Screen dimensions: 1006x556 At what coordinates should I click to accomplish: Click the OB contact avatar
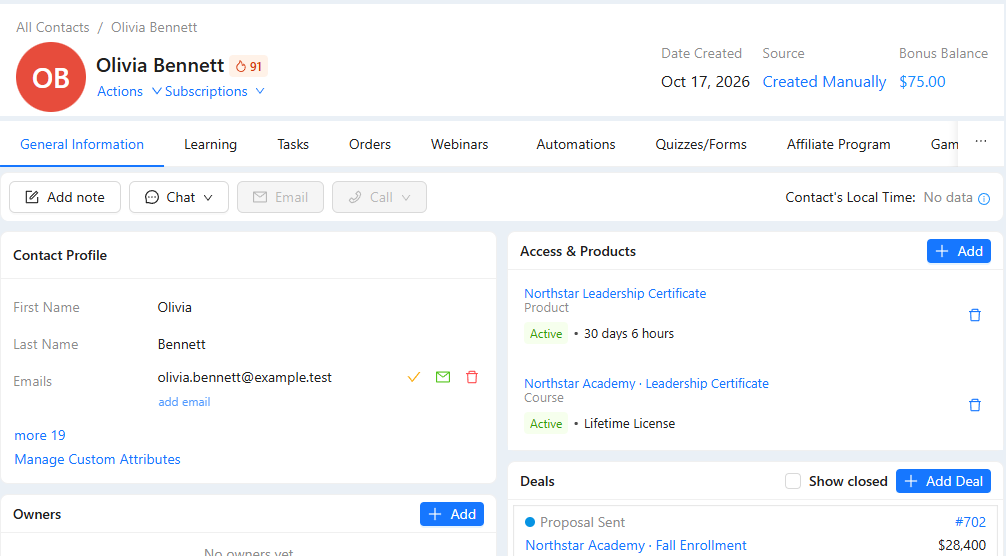click(51, 77)
